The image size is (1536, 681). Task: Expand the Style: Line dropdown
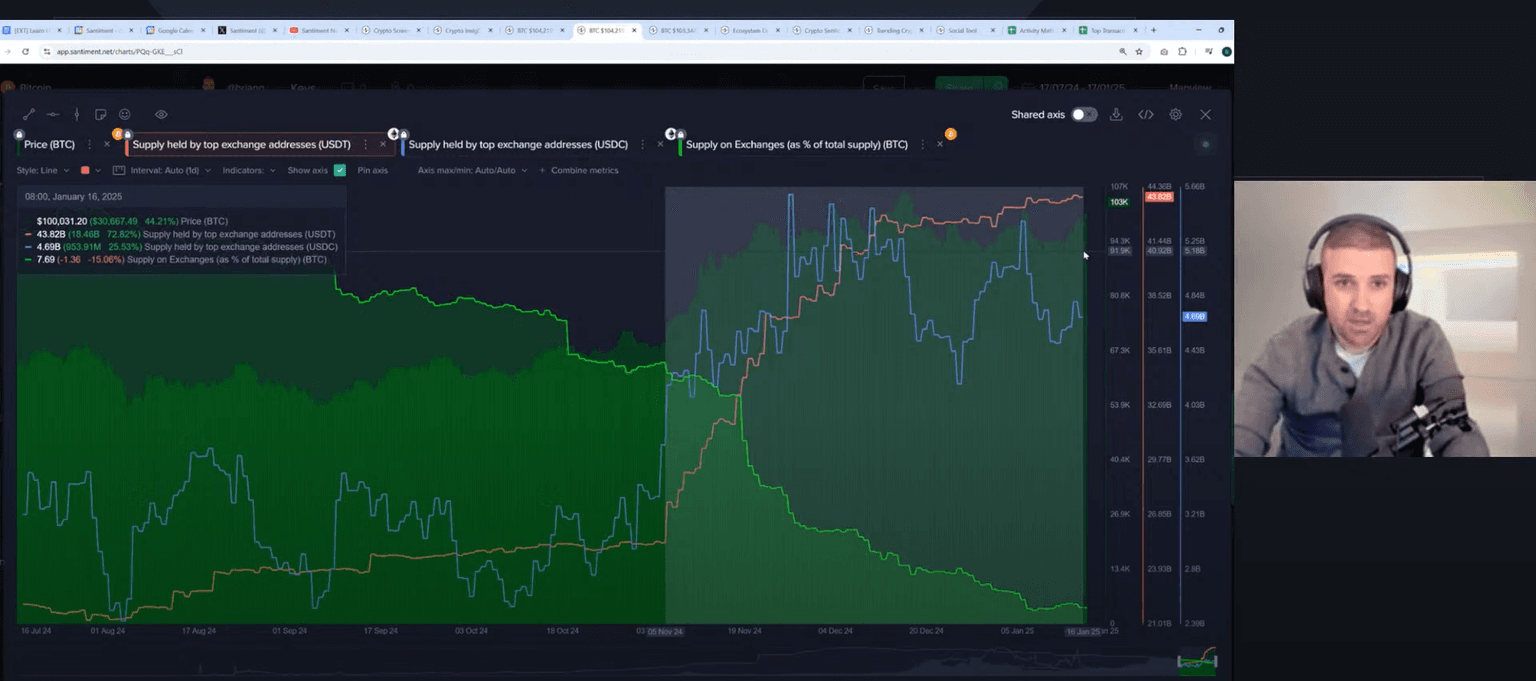pos(41,171)
